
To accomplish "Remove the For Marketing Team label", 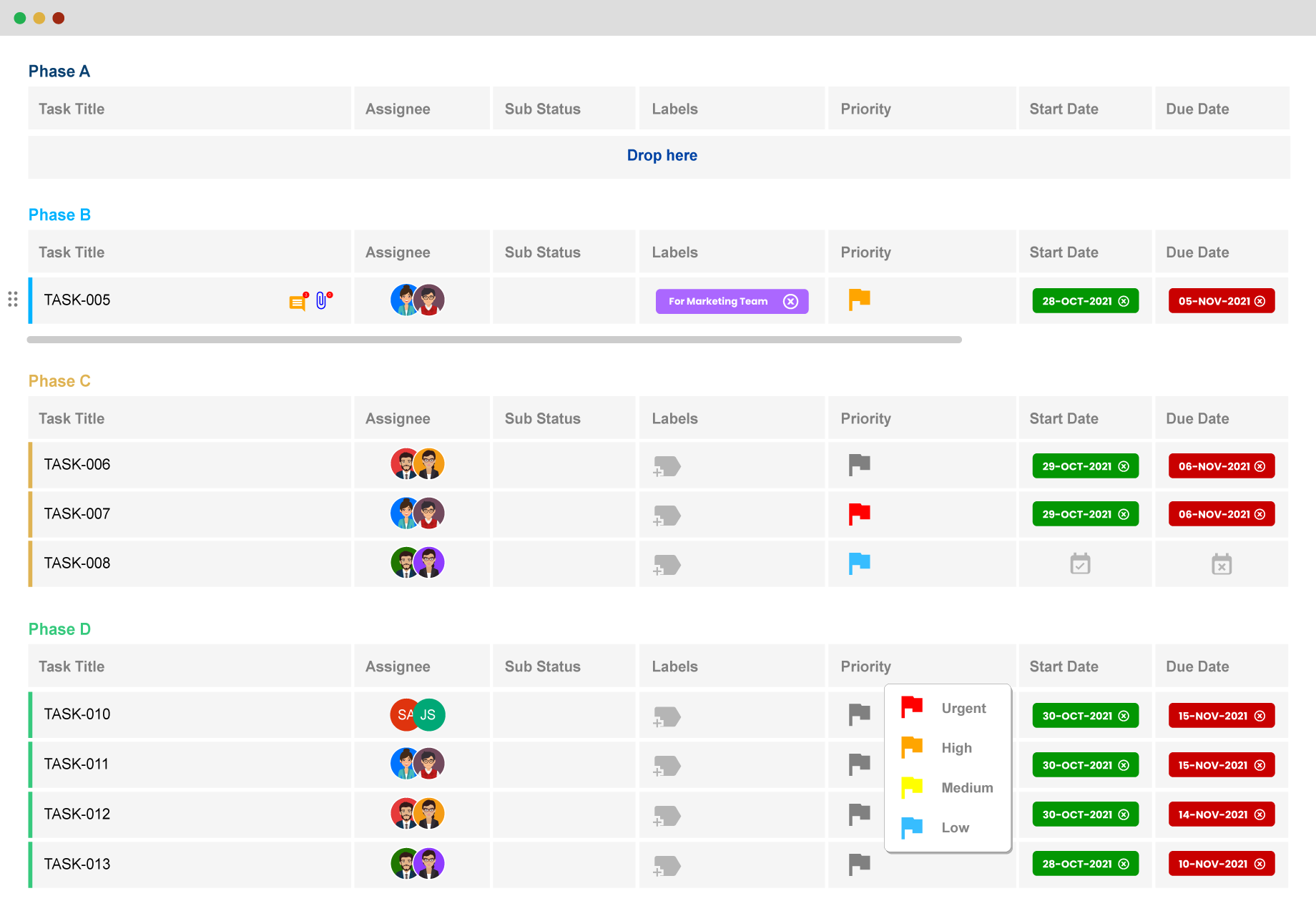I will [791, 301].
